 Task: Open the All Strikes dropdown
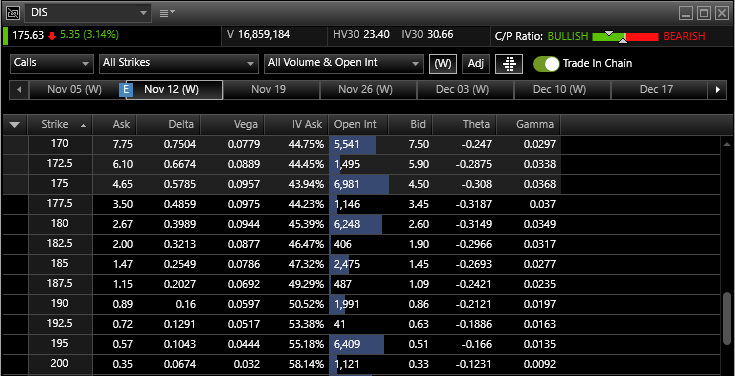pyautogui.click(x=179, y=63)
